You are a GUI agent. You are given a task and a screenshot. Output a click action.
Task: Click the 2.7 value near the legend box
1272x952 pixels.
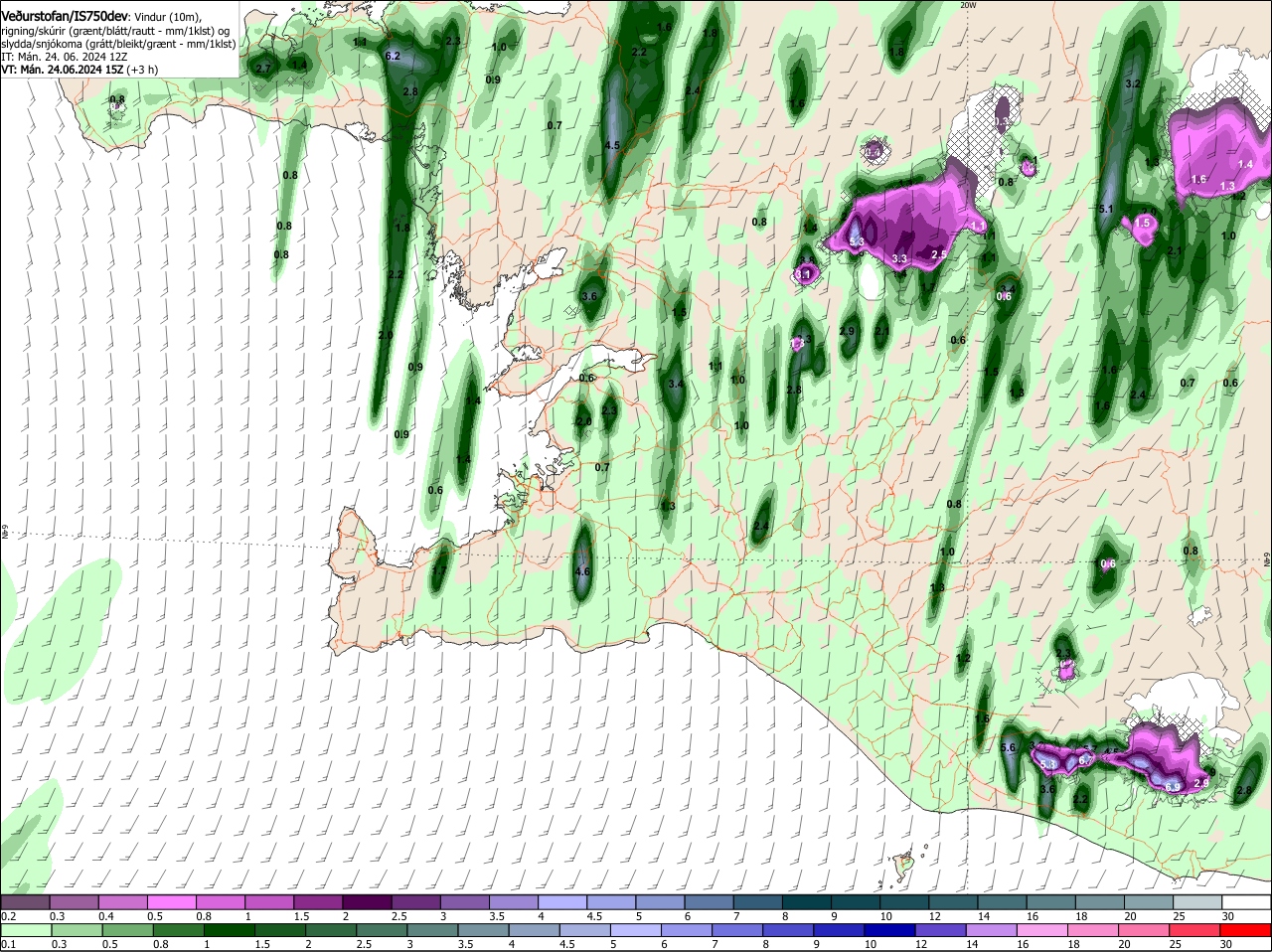(263, 69)
